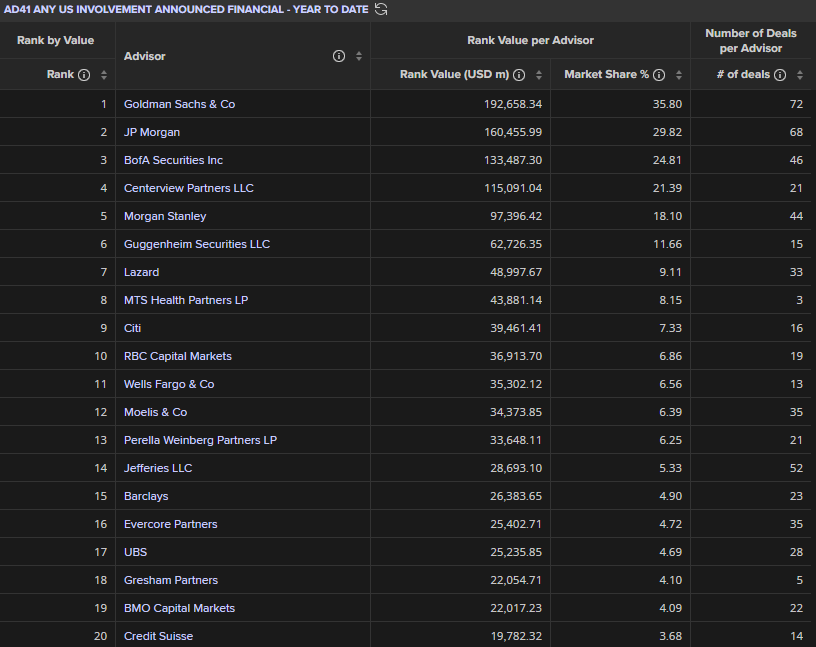Image resolution: width=816 pixels, height=647 pixels.
Task: Click Morgan Stanley's rank value 97,396.42
Action: (x=510, y=216)
